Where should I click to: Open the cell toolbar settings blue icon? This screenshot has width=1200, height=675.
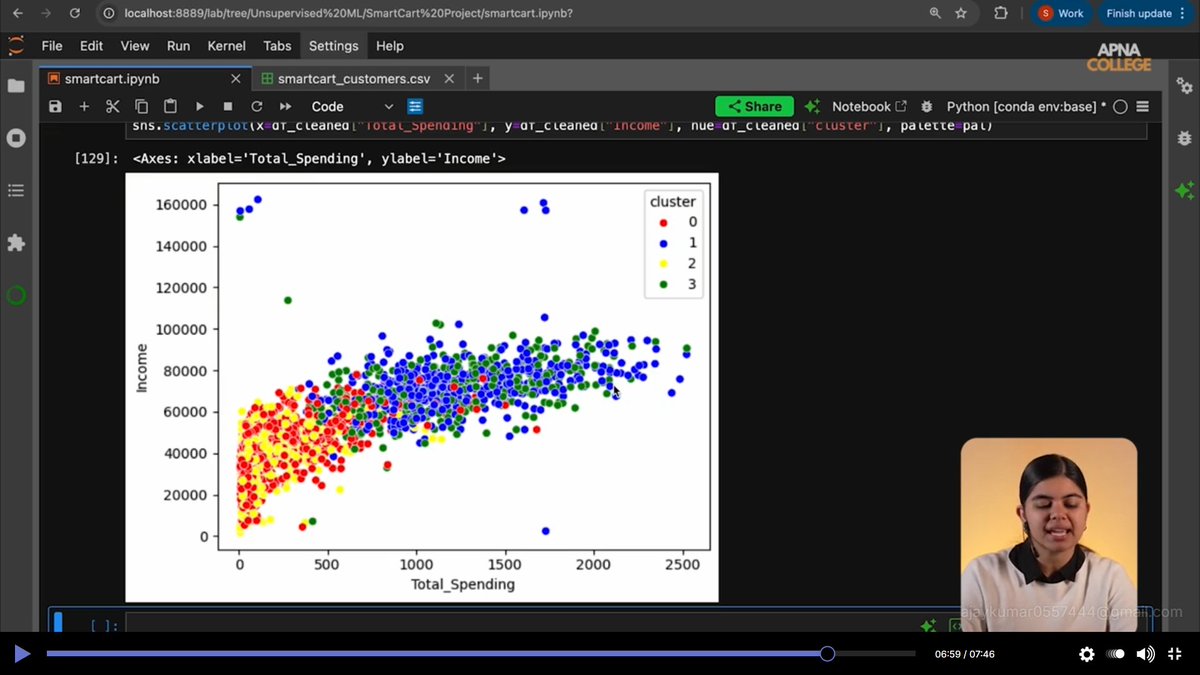415,106
